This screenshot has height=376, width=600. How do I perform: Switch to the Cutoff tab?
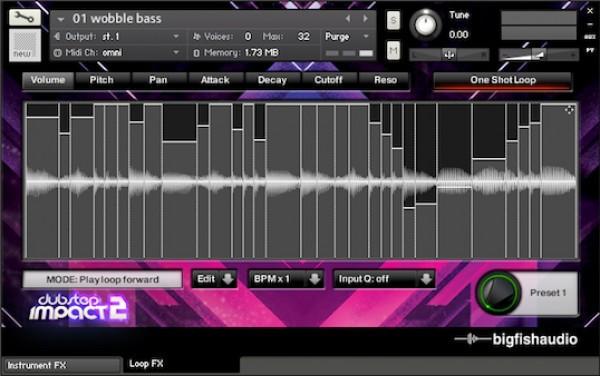tap(328, 80)
